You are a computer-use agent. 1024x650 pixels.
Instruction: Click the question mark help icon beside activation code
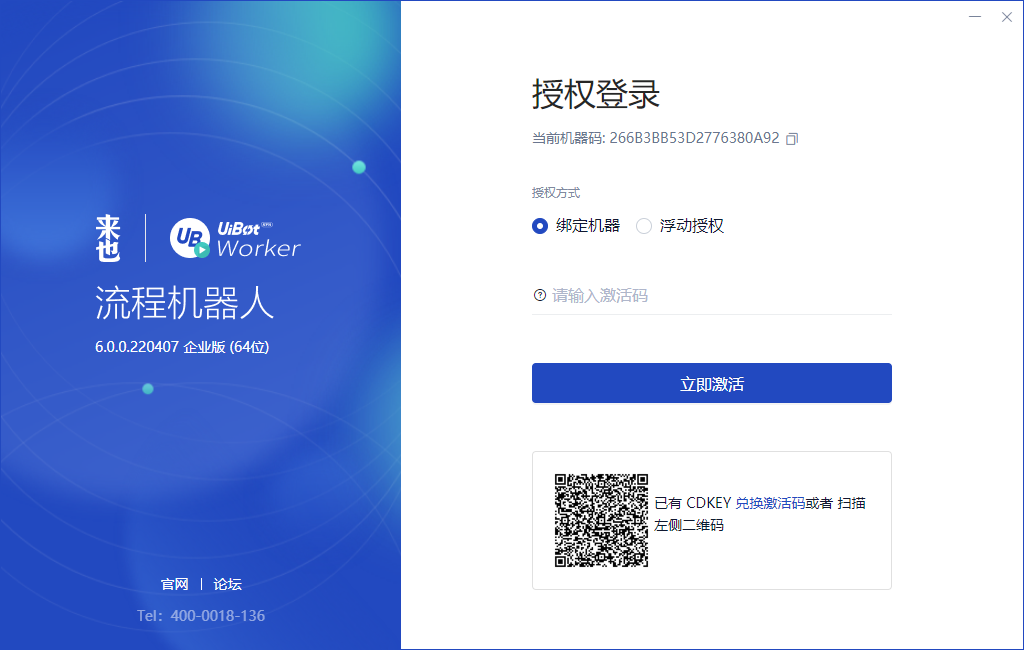[539, 295]
